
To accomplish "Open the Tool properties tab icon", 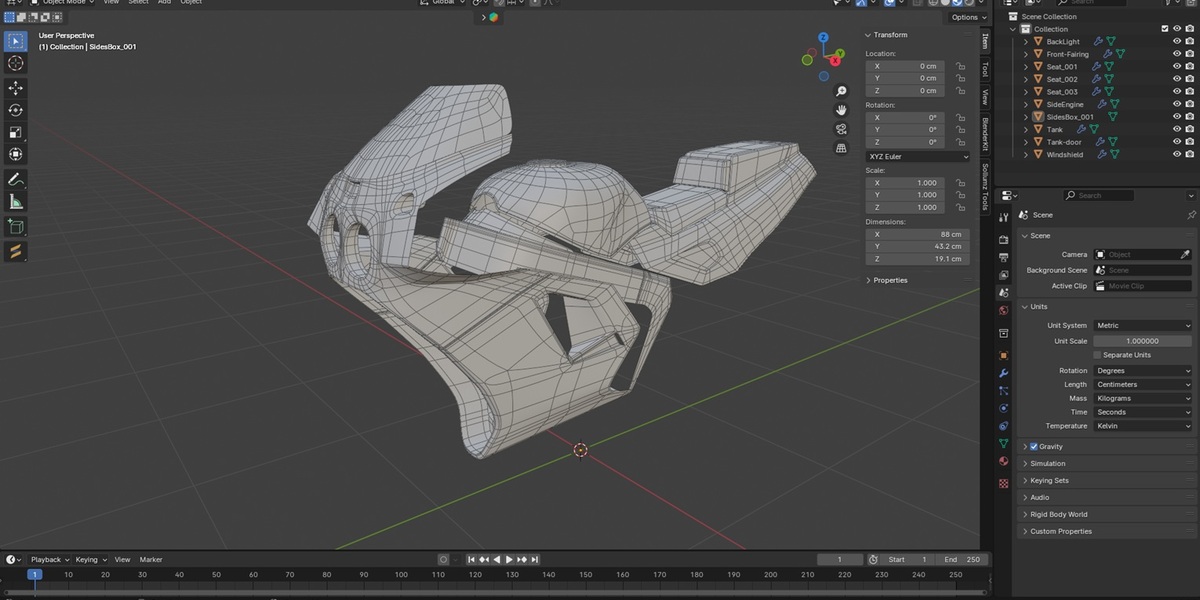I will pos(1004,217).
